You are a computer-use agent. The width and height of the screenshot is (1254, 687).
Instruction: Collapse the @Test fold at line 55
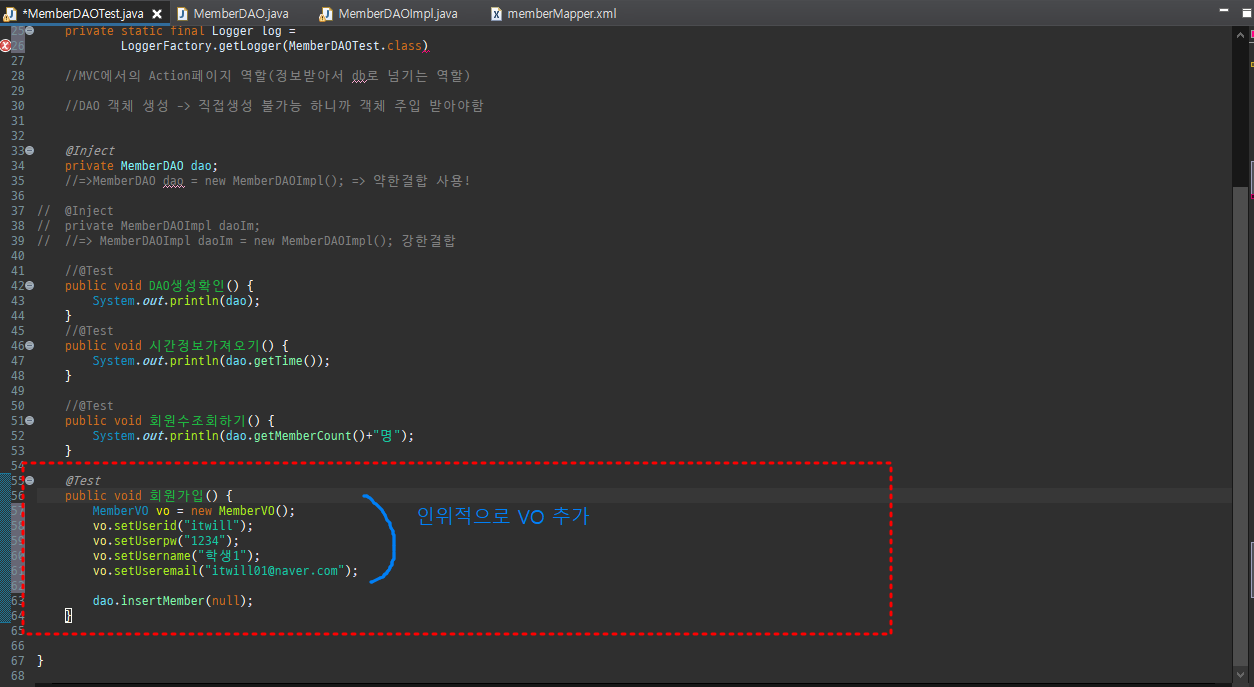29,481
